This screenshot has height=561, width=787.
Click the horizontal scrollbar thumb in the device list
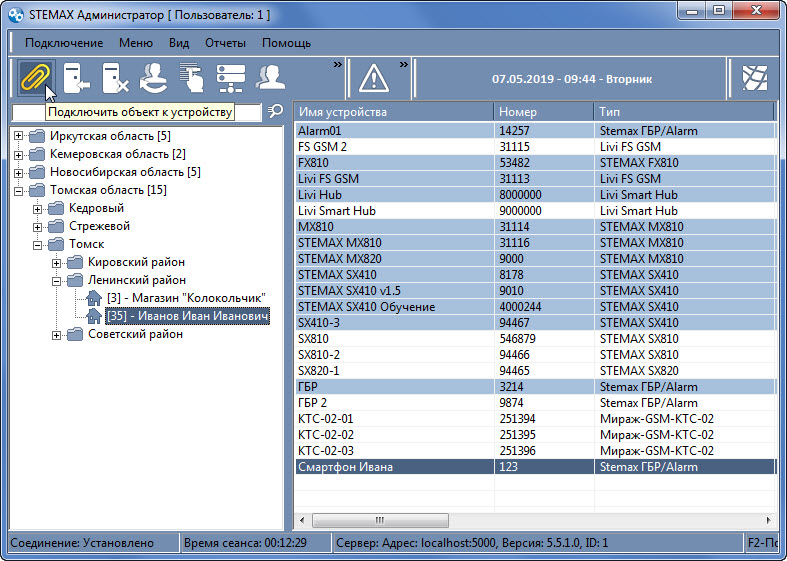[380, 520]
